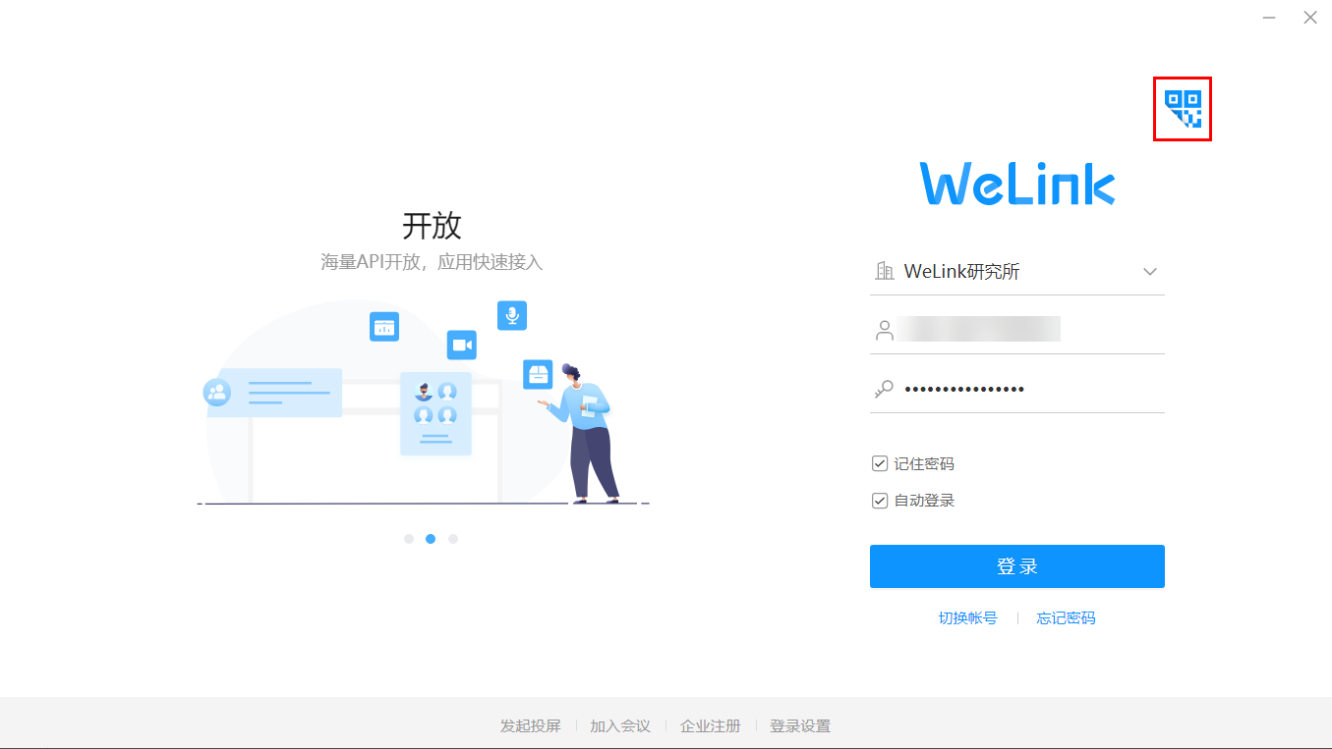Expand the WeLink研究所 organization dropdown

point(1150,272)
